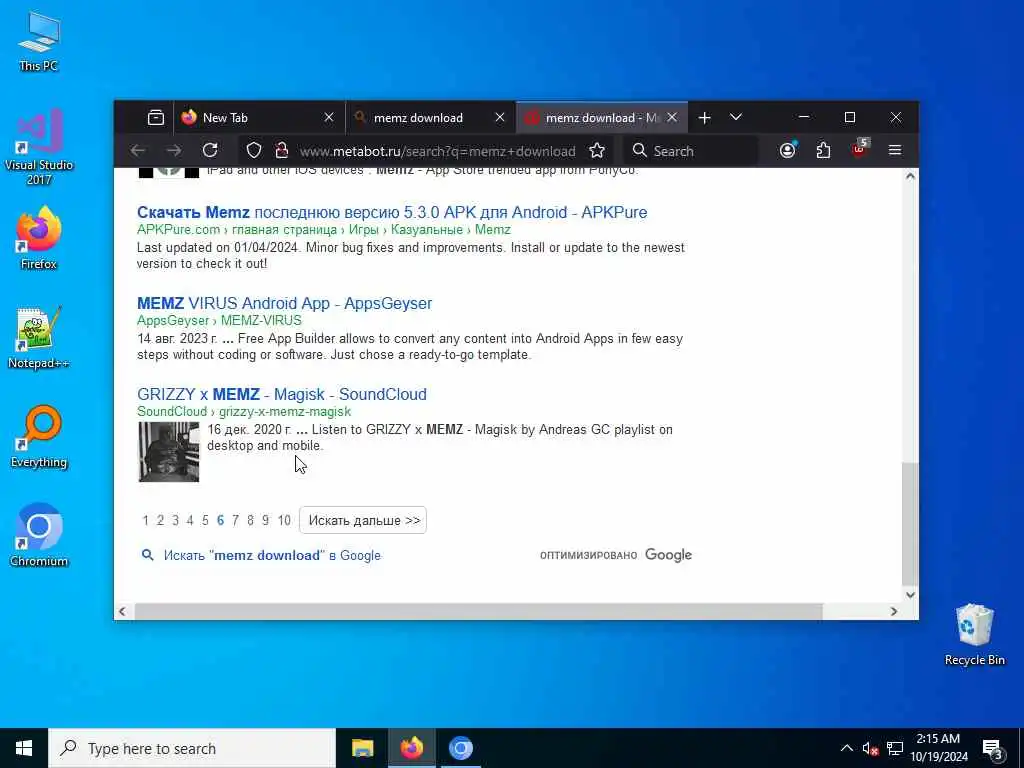Click the 'Искать дальше >>' button
Screen dimensions: 1024x768
click(363, 520)
